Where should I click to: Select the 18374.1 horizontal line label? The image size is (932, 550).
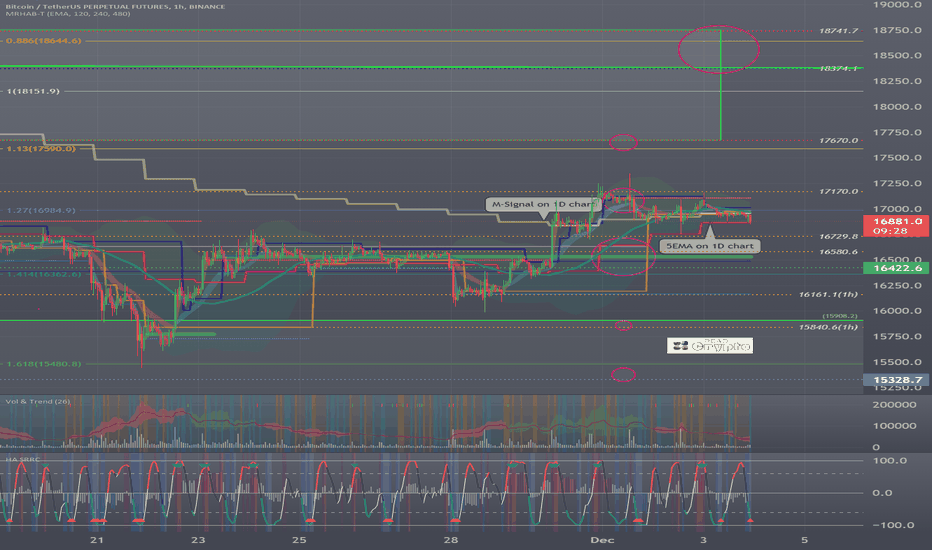[839, 68]
